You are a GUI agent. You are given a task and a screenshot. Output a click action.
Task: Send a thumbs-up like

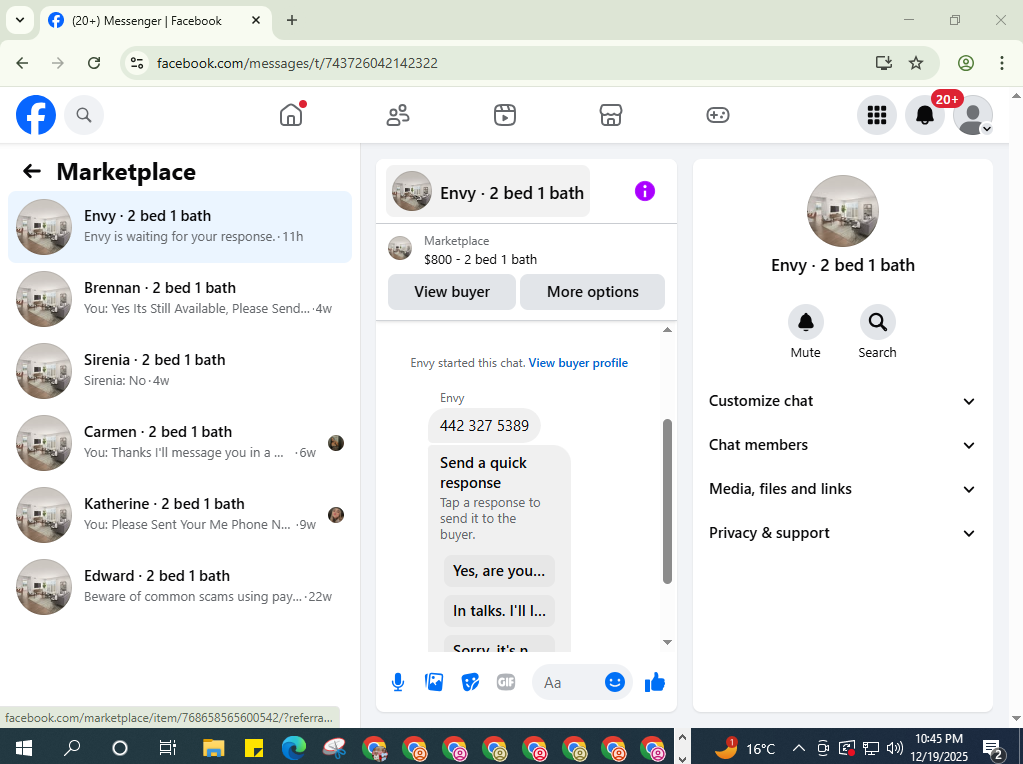[x=654, y=682]
